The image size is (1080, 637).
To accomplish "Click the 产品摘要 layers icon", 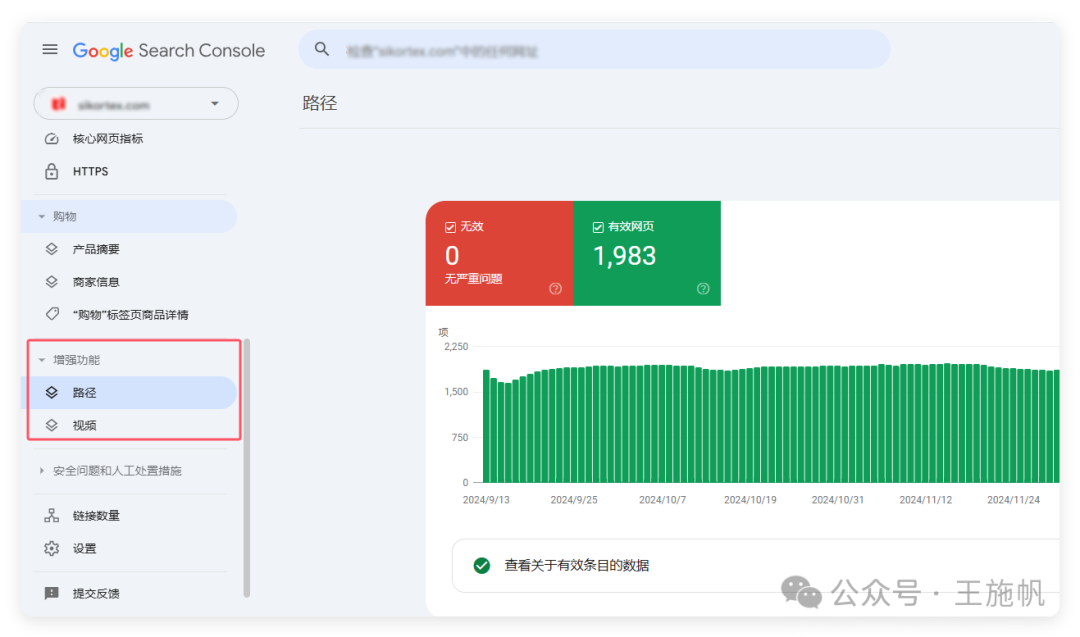I will [x=52, y=249].
